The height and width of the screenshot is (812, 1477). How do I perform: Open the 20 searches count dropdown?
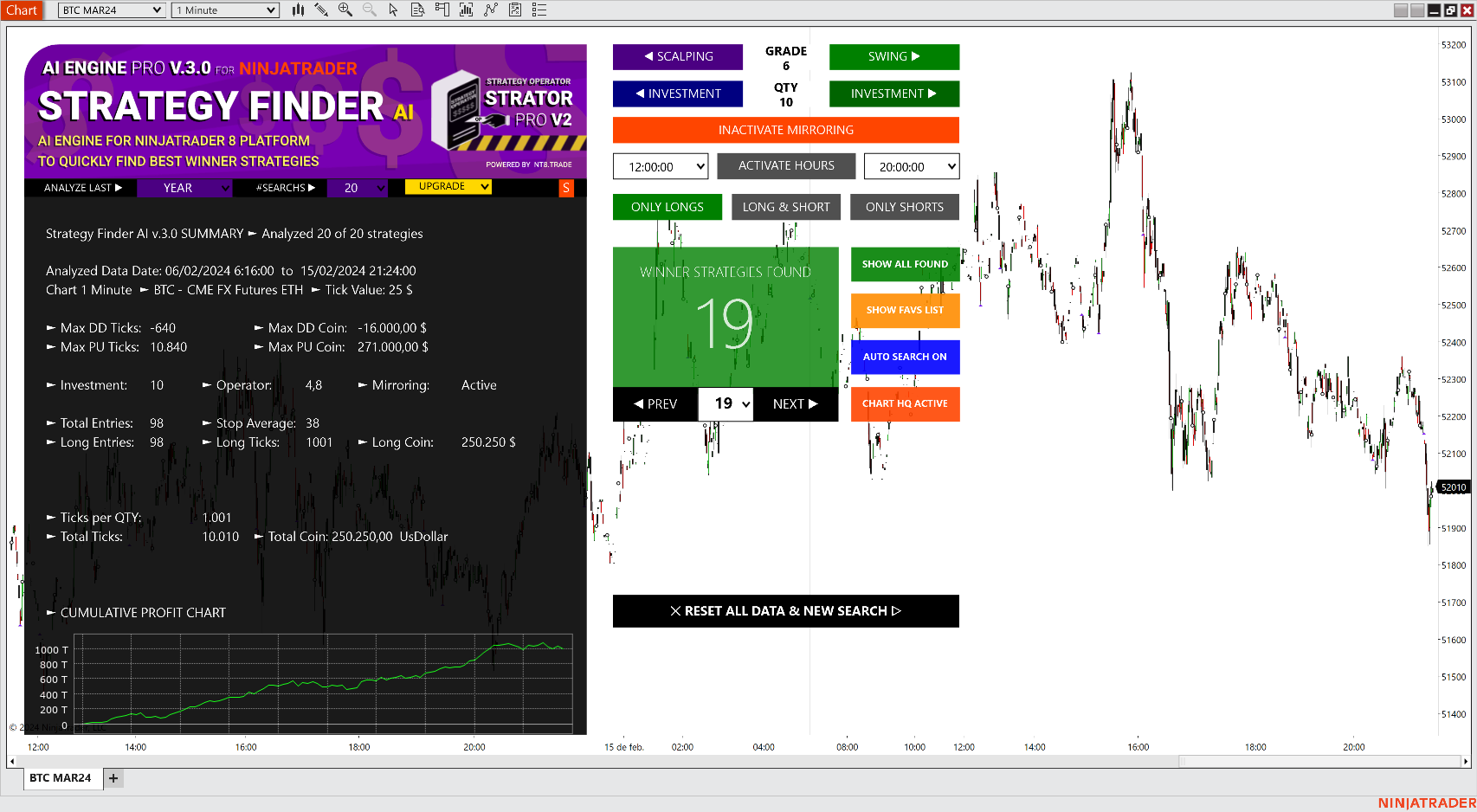[358, 188]
